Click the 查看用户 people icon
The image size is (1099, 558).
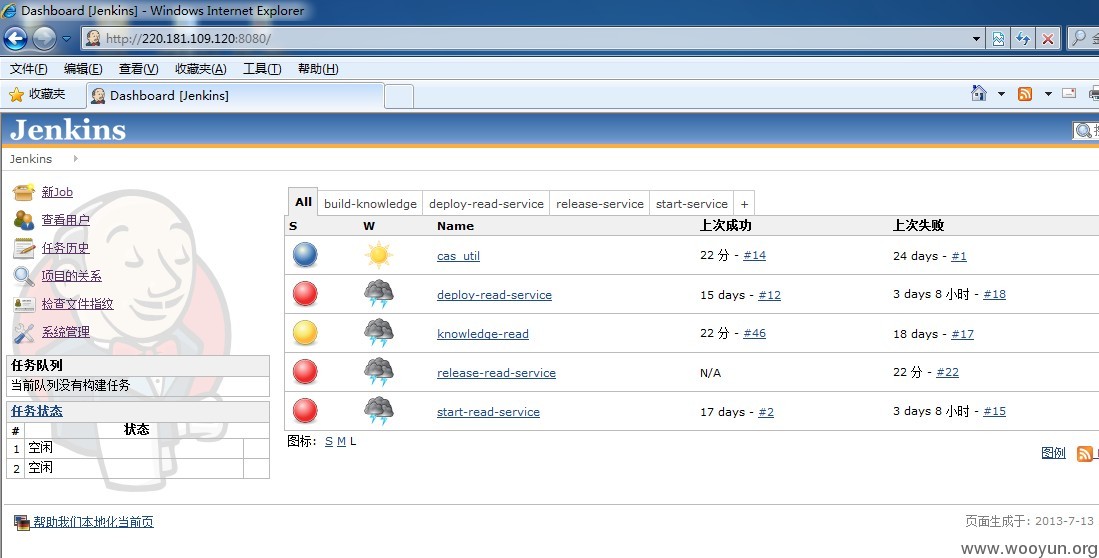24,220
